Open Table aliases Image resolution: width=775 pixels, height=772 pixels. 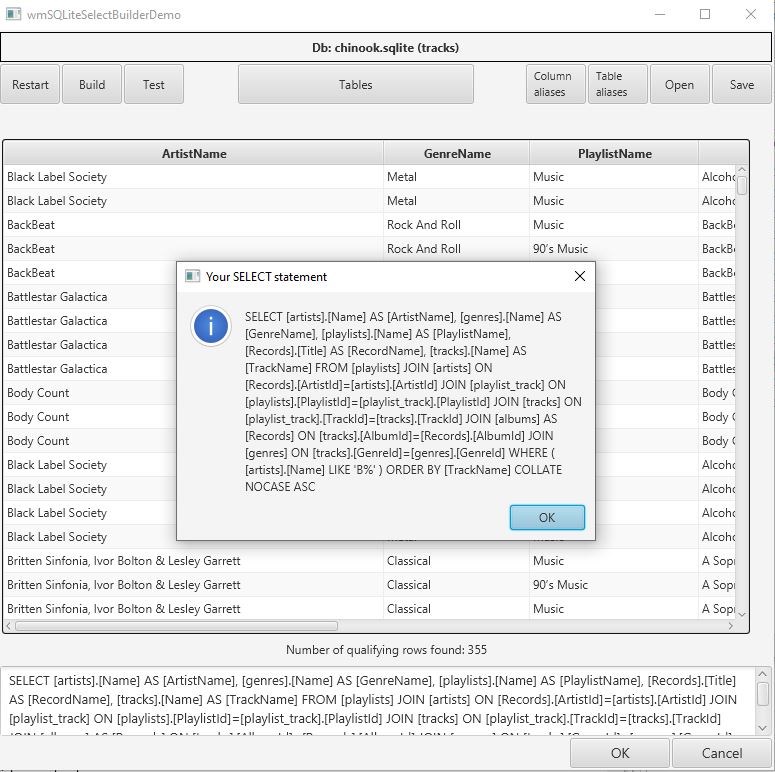click(x=617, y=85)
